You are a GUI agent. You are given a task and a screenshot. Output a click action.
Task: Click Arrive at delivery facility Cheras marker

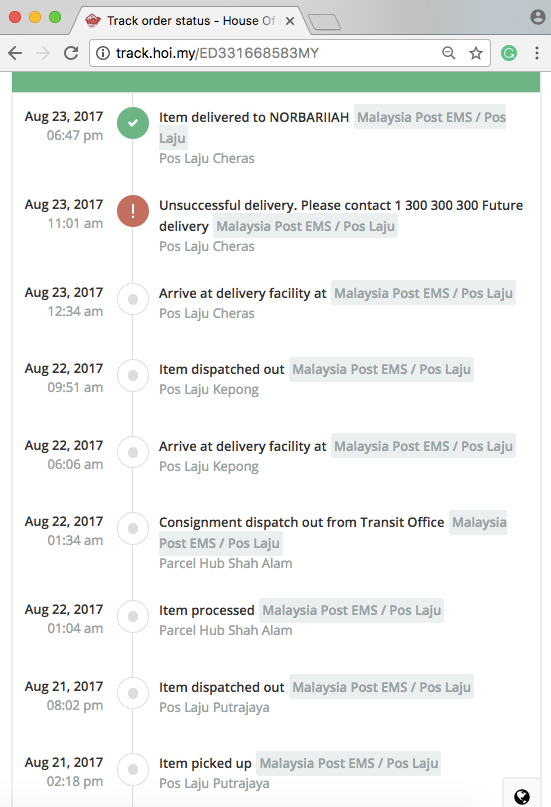(133, 299)
